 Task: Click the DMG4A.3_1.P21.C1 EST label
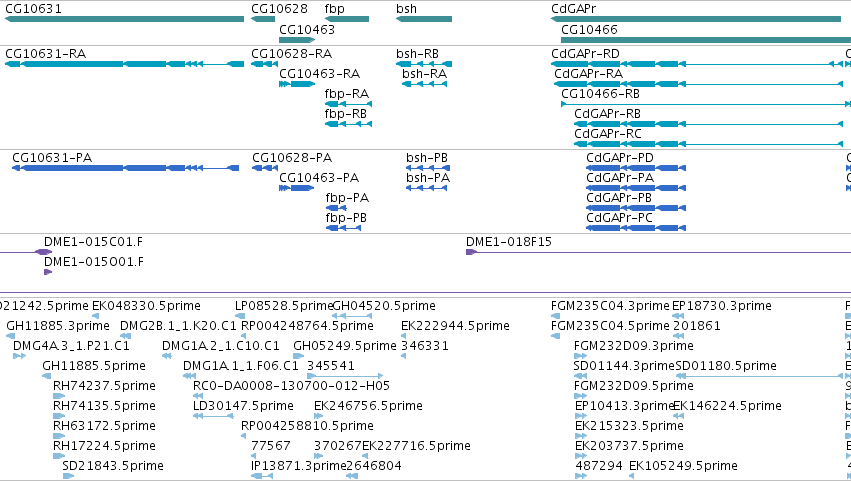pyautogui.click(x=71, y=346)
